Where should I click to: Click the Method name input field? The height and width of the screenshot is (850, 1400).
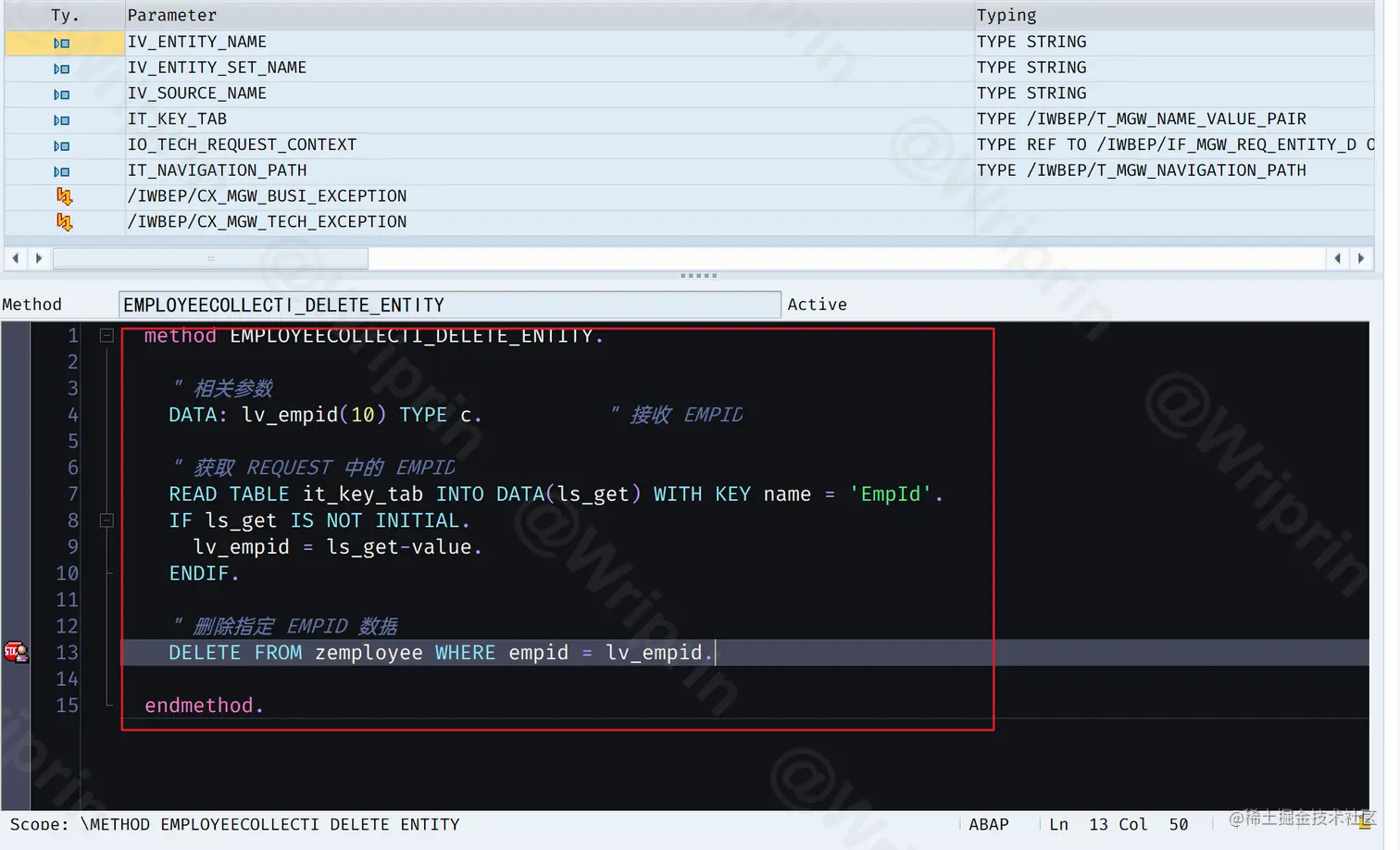pos(449,305)
